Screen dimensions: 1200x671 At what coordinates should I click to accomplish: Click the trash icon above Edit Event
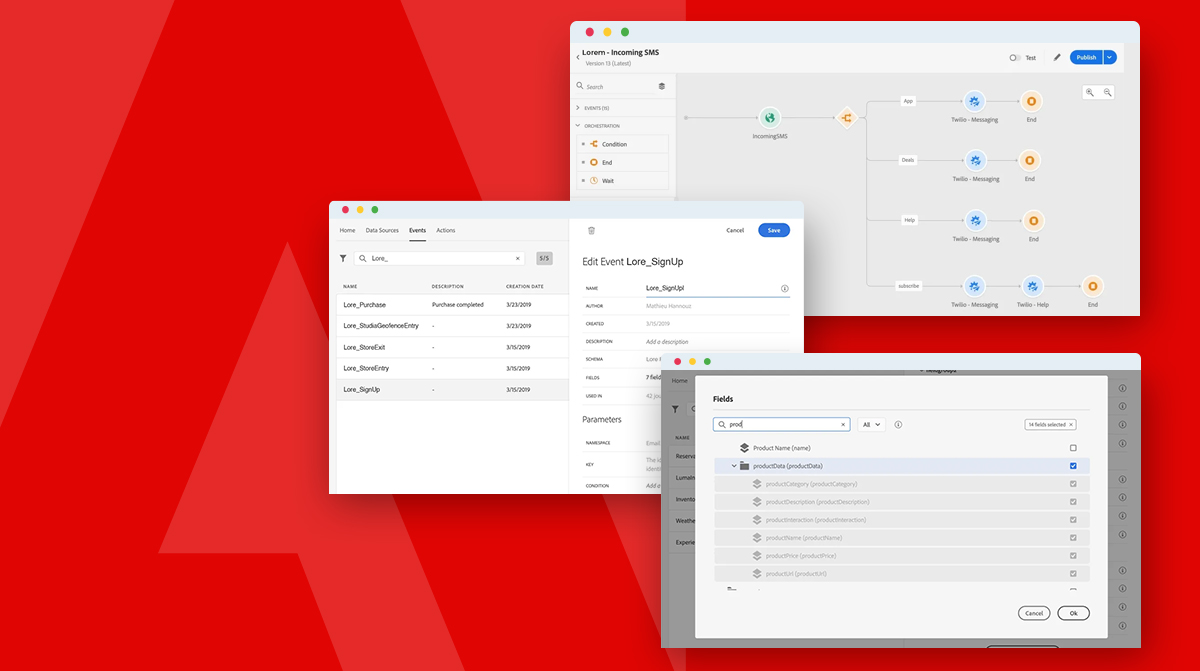pyautogui.click(x=591, y=230)
